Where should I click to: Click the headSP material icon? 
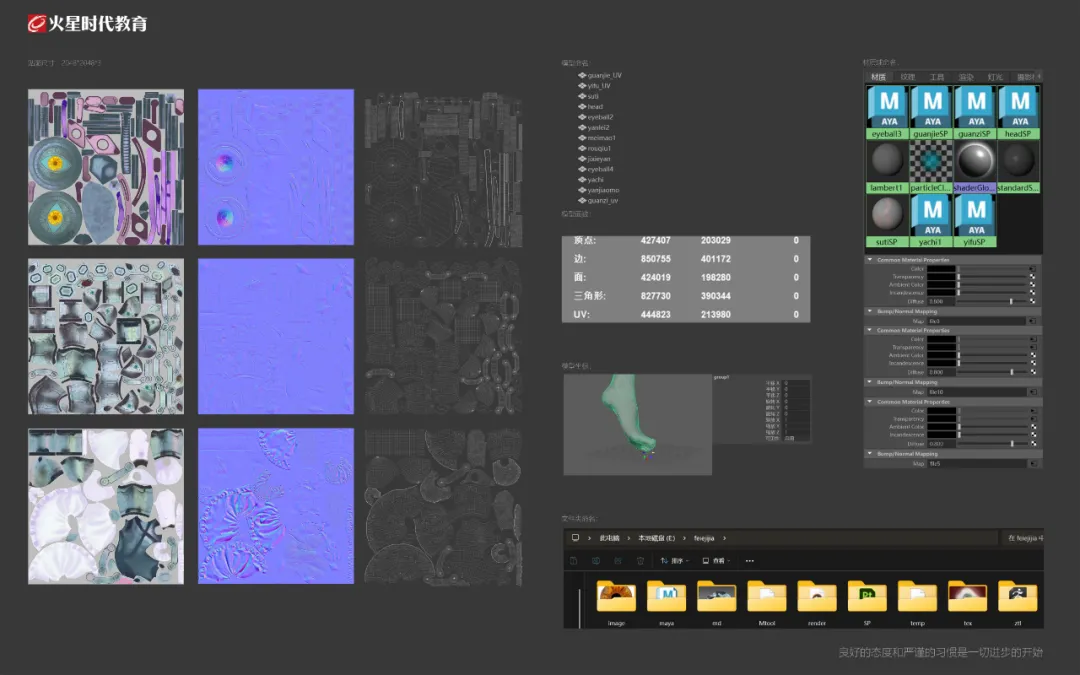pos(1019,106)
